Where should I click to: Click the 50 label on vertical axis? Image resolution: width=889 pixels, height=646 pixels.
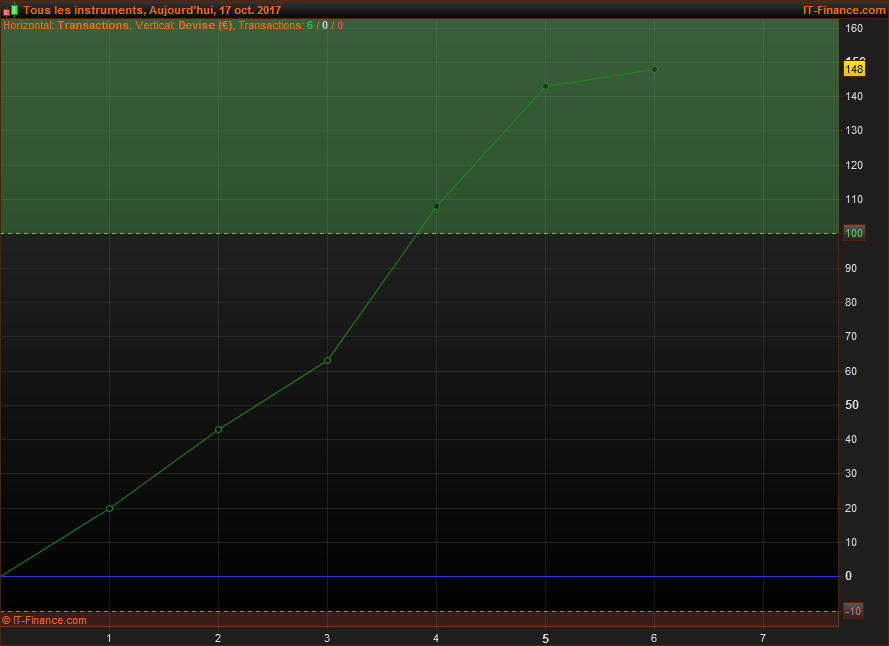pos(852,405)
